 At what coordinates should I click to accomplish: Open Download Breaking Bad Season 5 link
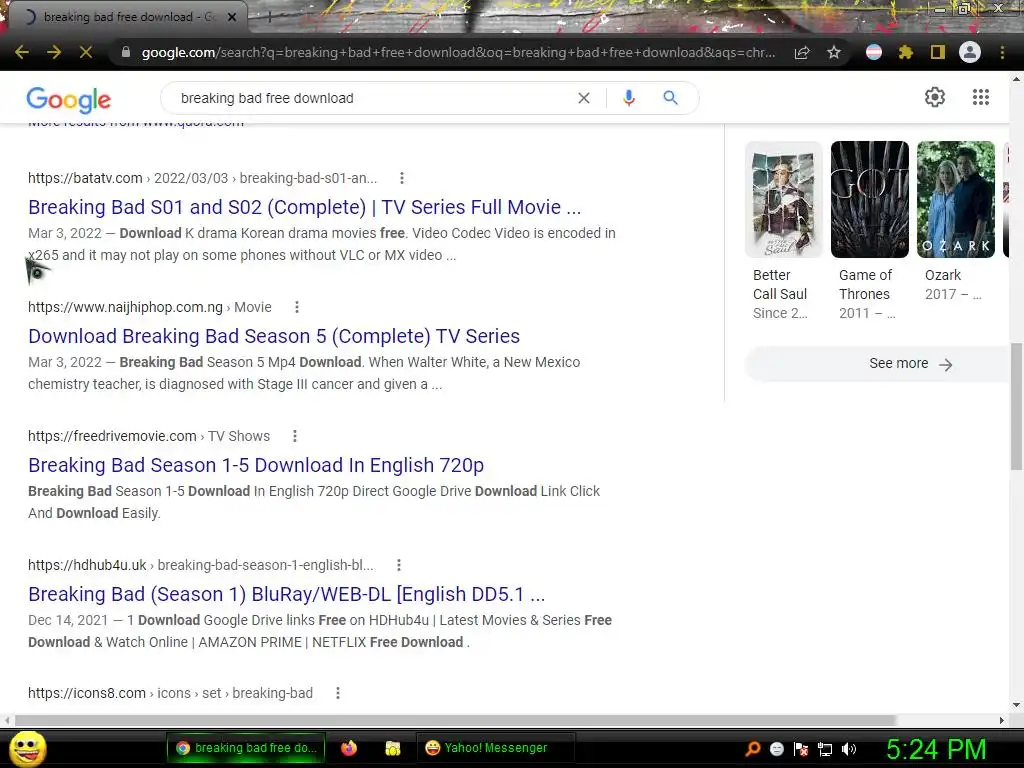pyautogui.click(x=274, y=336)
